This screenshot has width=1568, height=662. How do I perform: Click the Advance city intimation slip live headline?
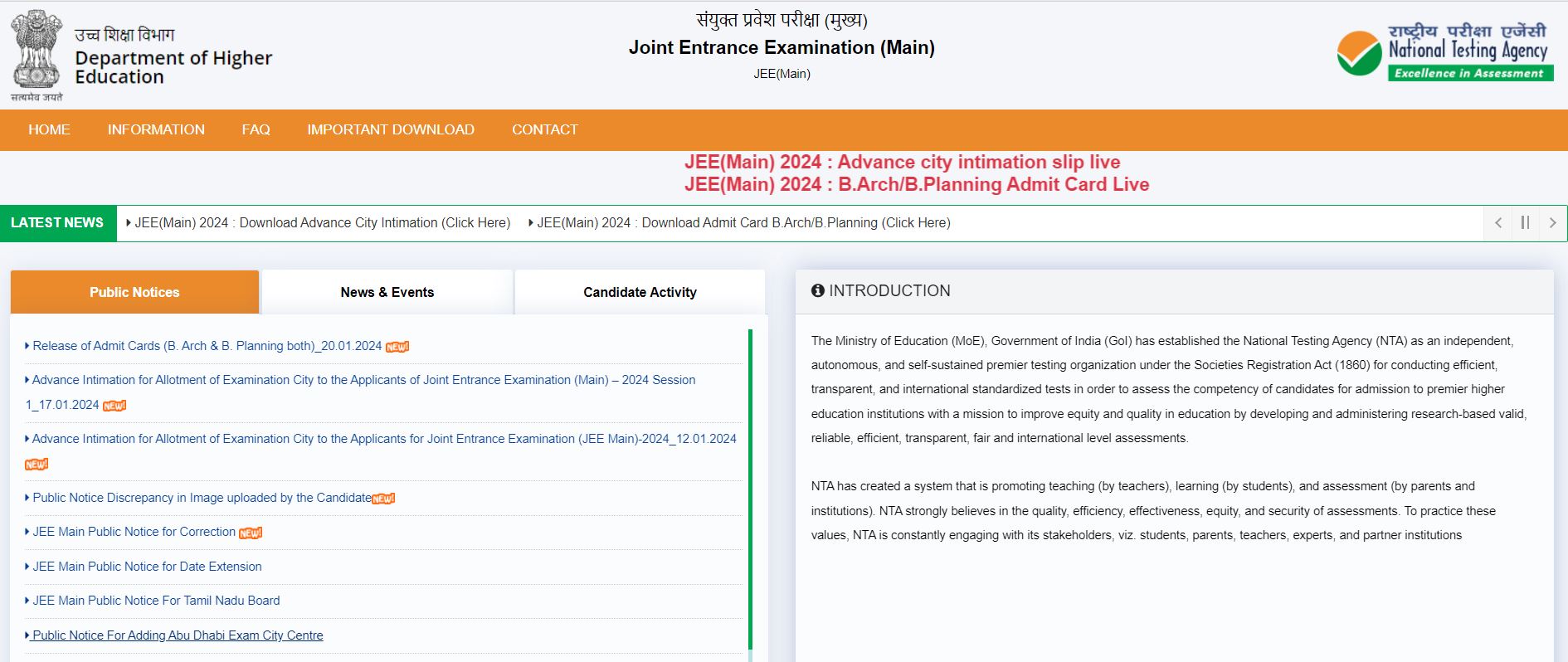click(x=902, y=162)
